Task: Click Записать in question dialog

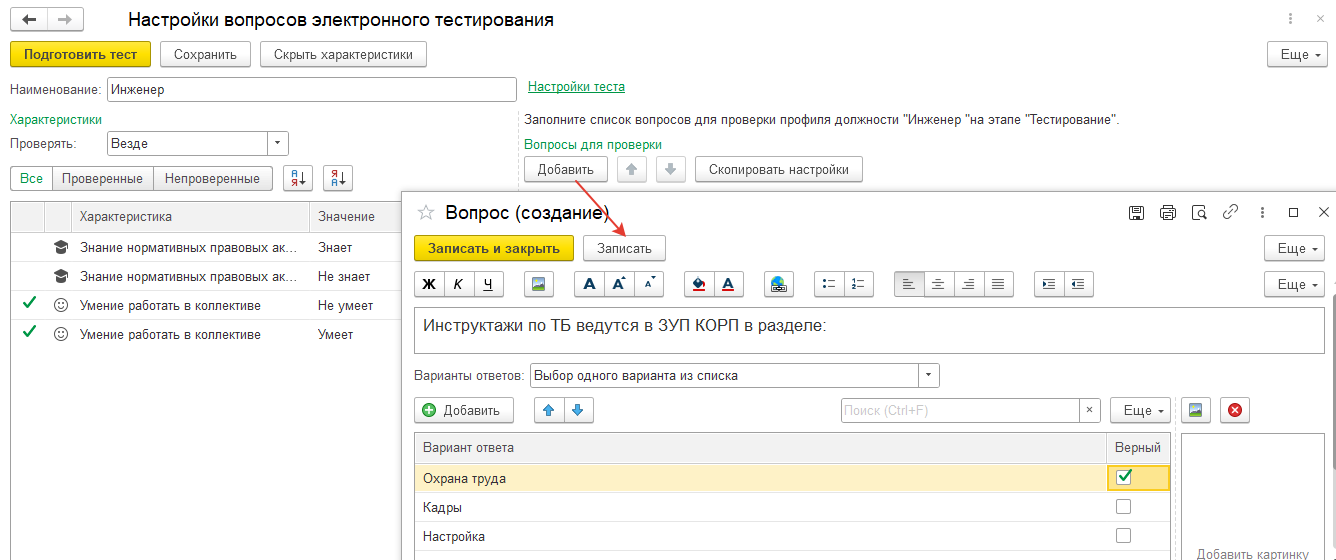Action: click(x=624, y=248)
